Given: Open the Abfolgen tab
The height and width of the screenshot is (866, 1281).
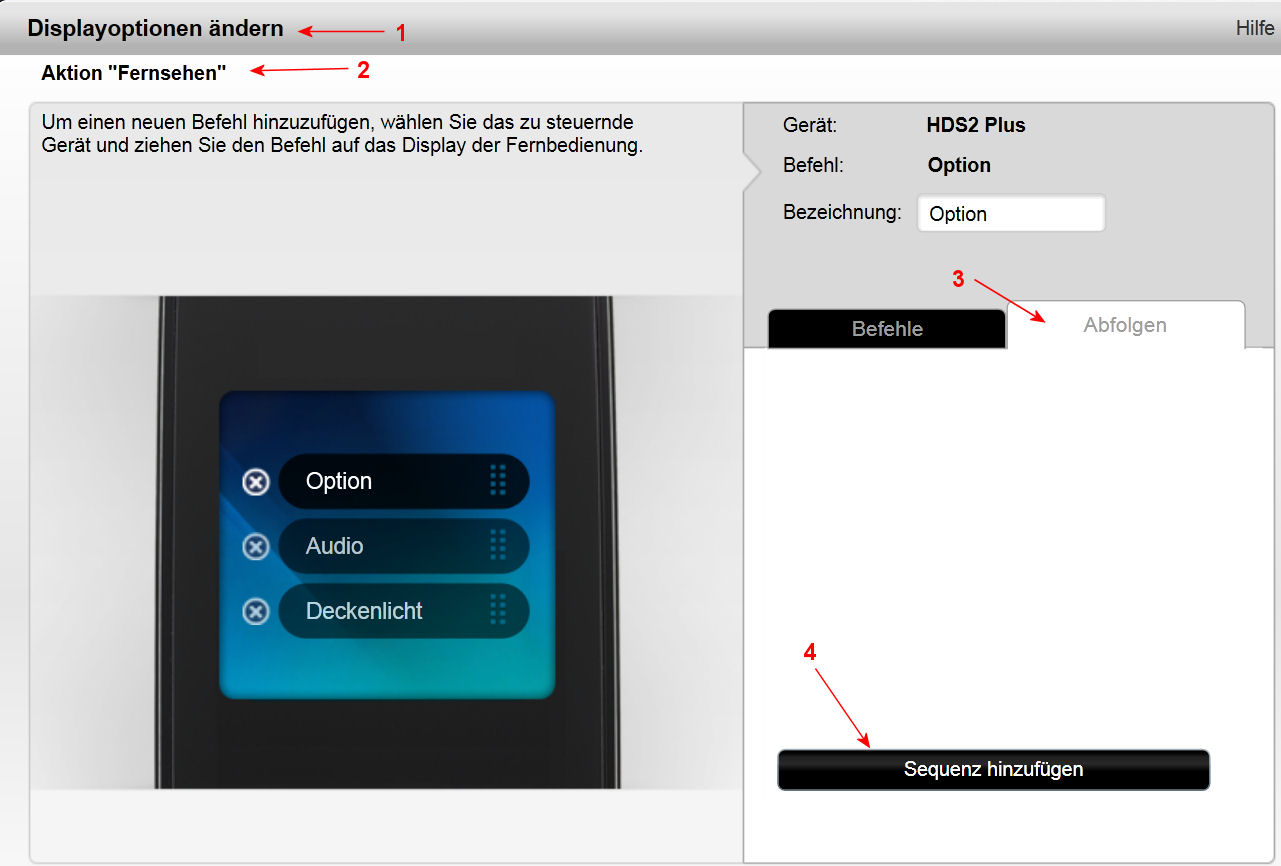Looking at the screenshot, I should pos(1125,326).
